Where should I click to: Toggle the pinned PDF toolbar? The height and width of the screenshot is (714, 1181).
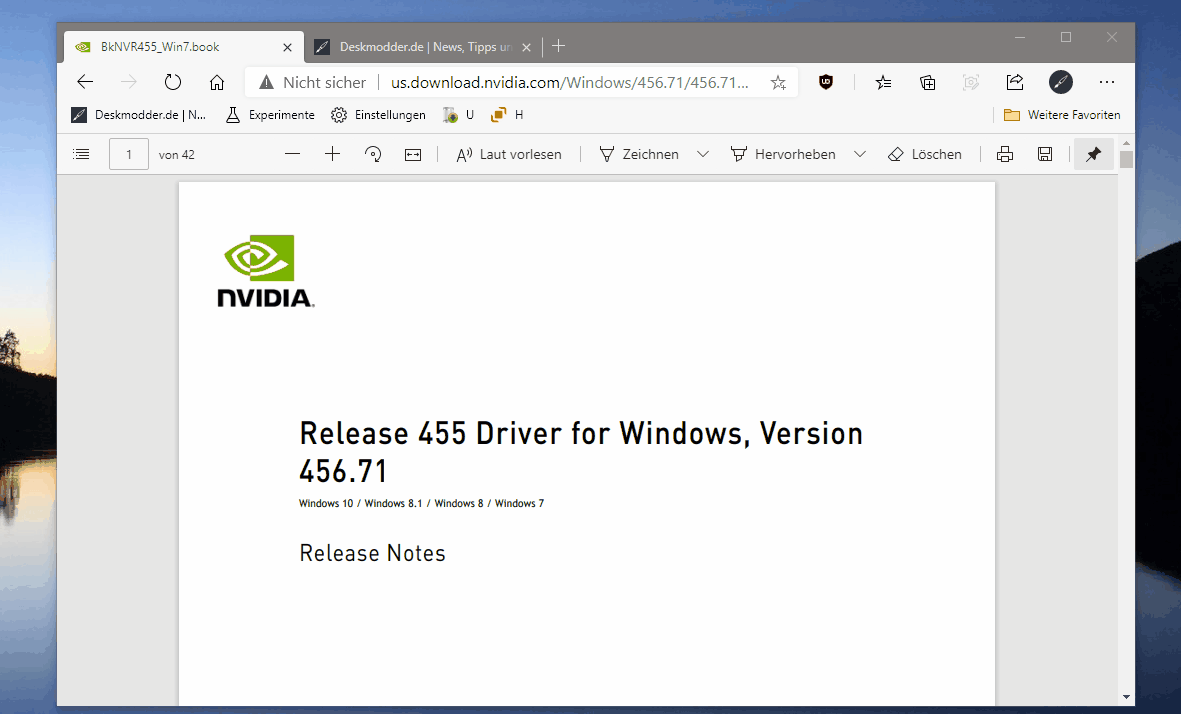click(1094, 154)
